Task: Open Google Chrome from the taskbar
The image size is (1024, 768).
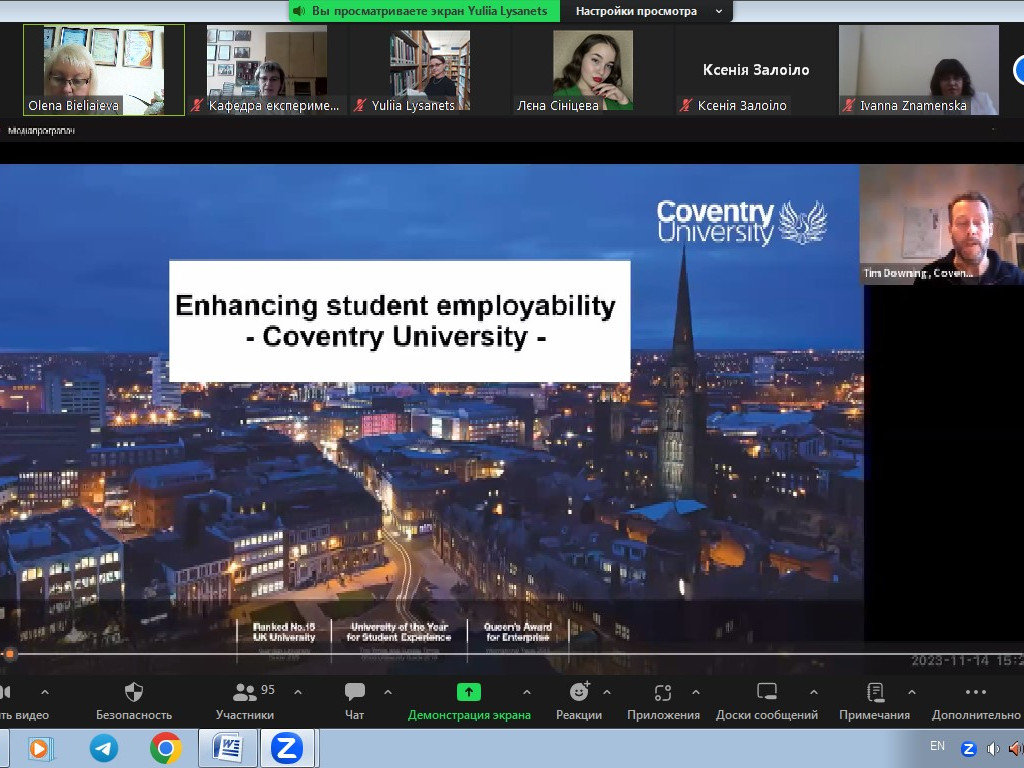Action: coord(166,748)
